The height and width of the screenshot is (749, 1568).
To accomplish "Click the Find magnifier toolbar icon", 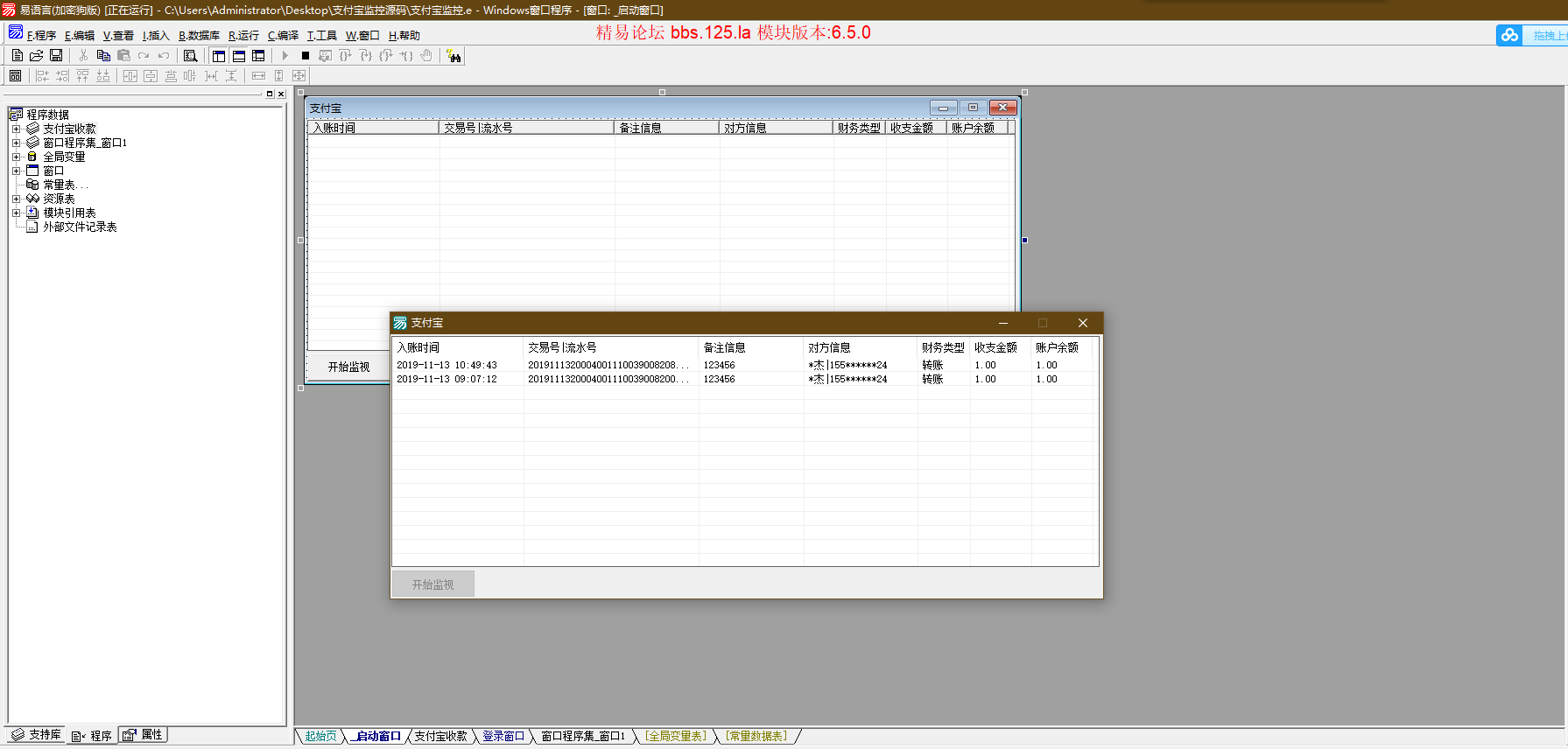I will pyautogui.click(x=190, y=55).
